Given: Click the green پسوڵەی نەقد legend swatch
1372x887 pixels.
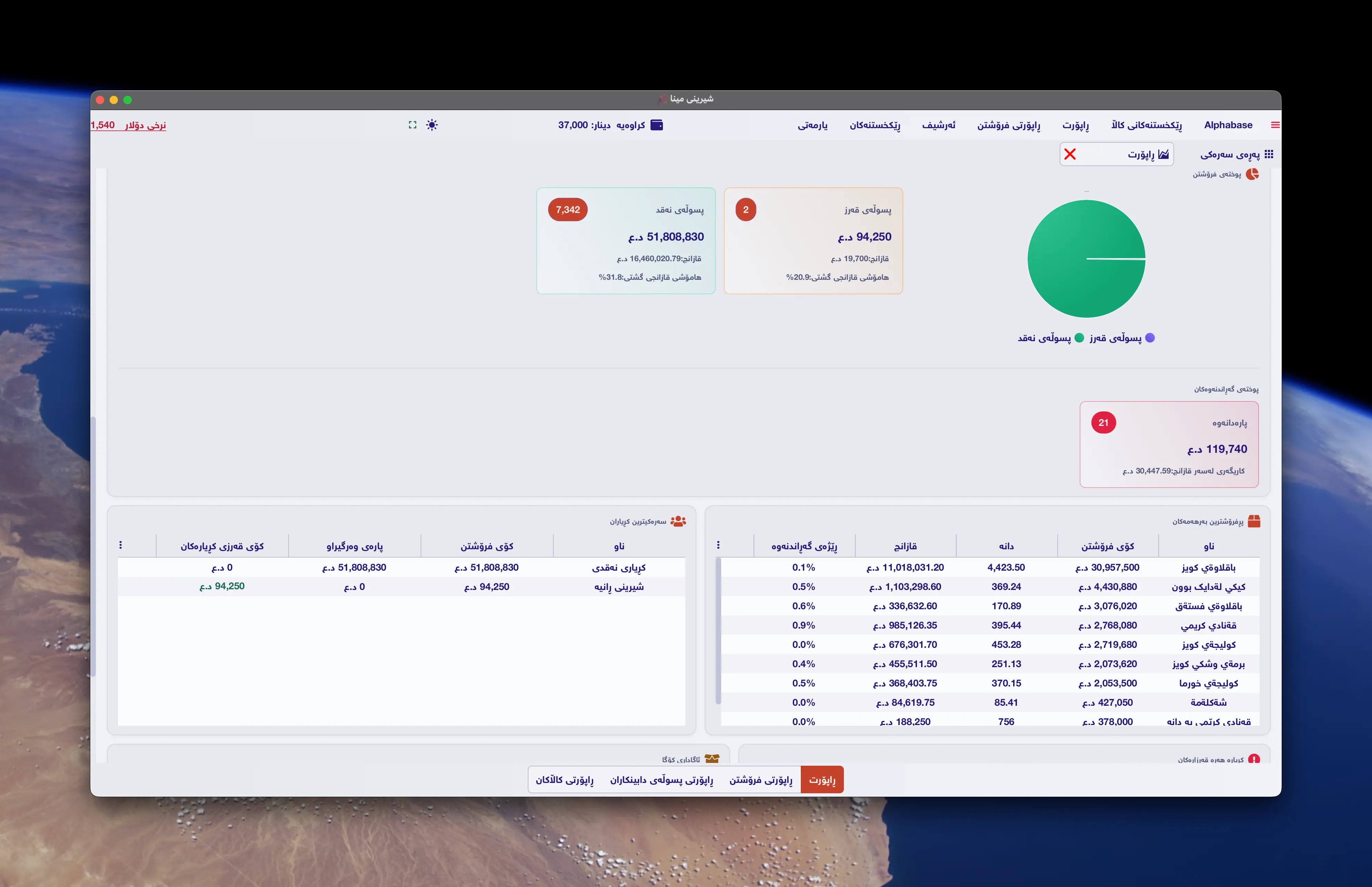Looking at the screenshot, I should (1079, 338).
